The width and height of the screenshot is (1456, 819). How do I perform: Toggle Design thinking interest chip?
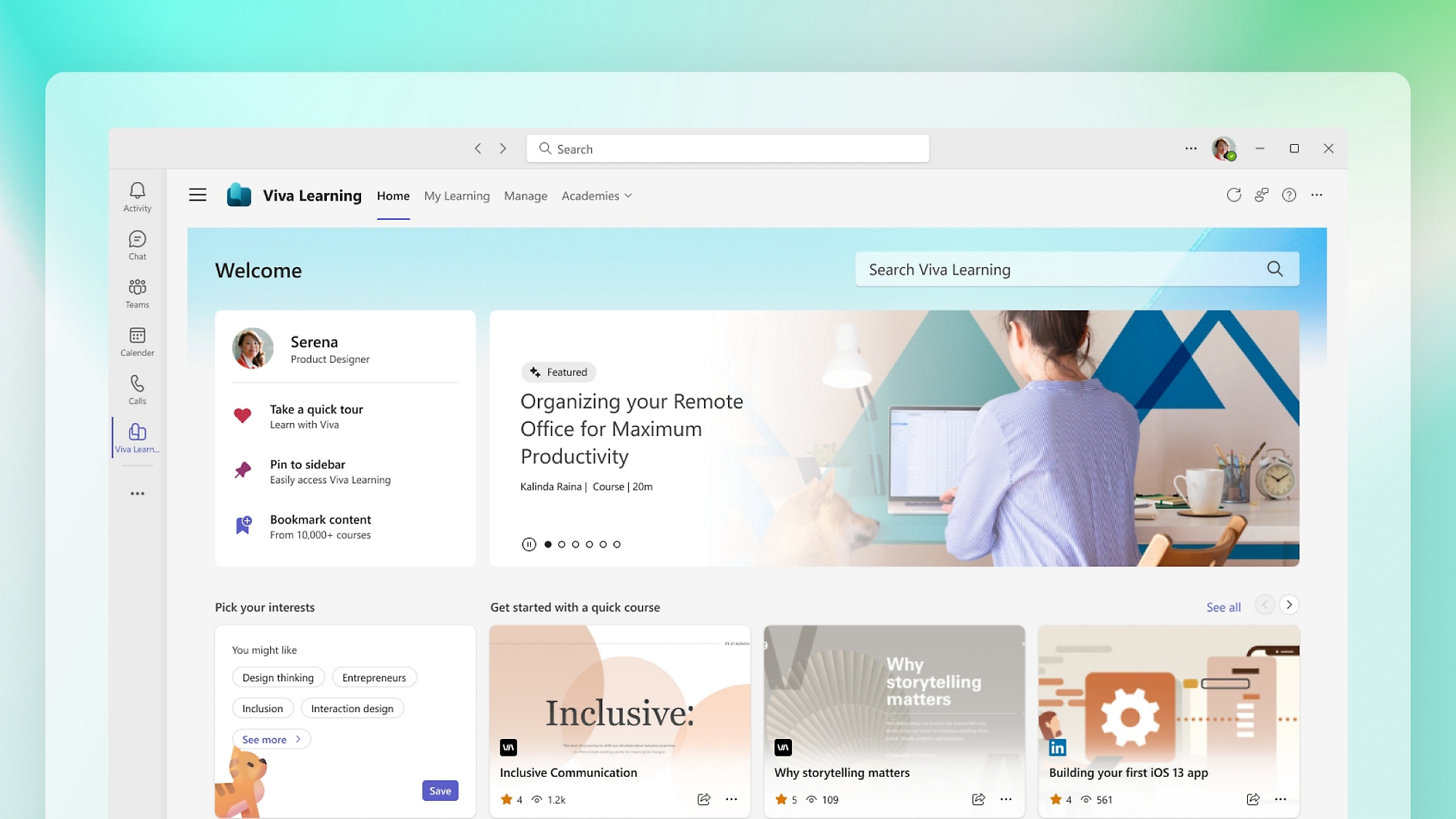point(278,677)
